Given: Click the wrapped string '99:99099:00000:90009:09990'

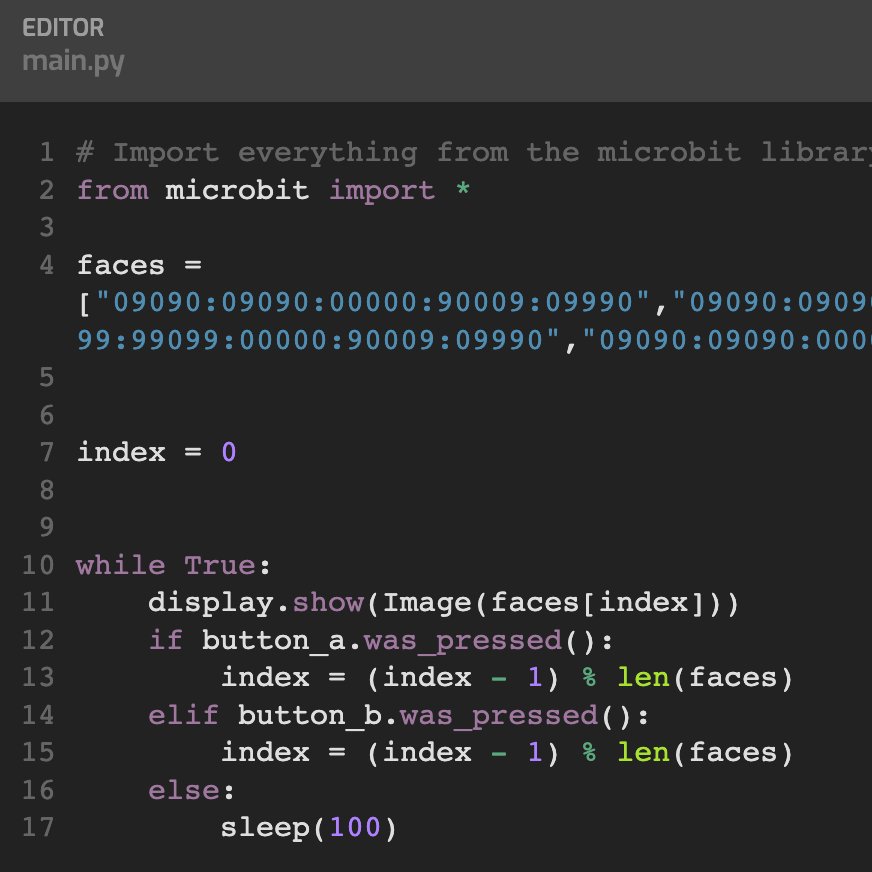Looking at the screenshot, I should tap(318, 340).
